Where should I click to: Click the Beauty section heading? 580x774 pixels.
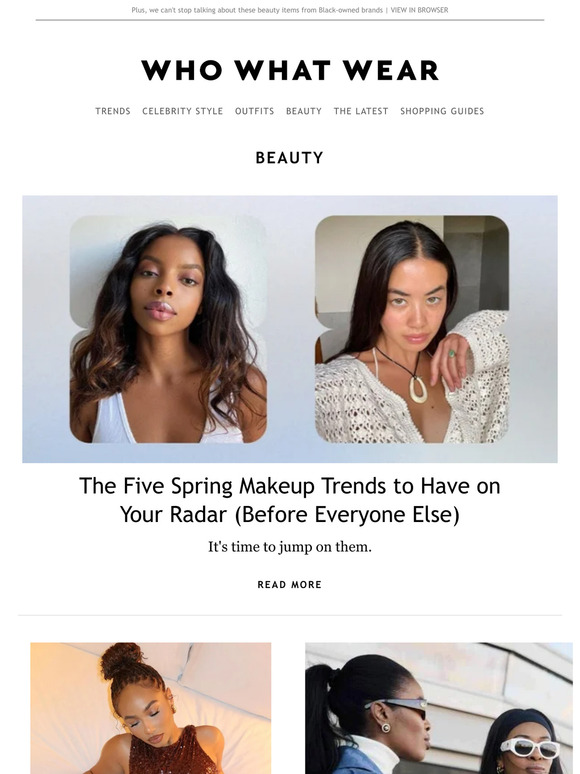click(x=290, y=158)
